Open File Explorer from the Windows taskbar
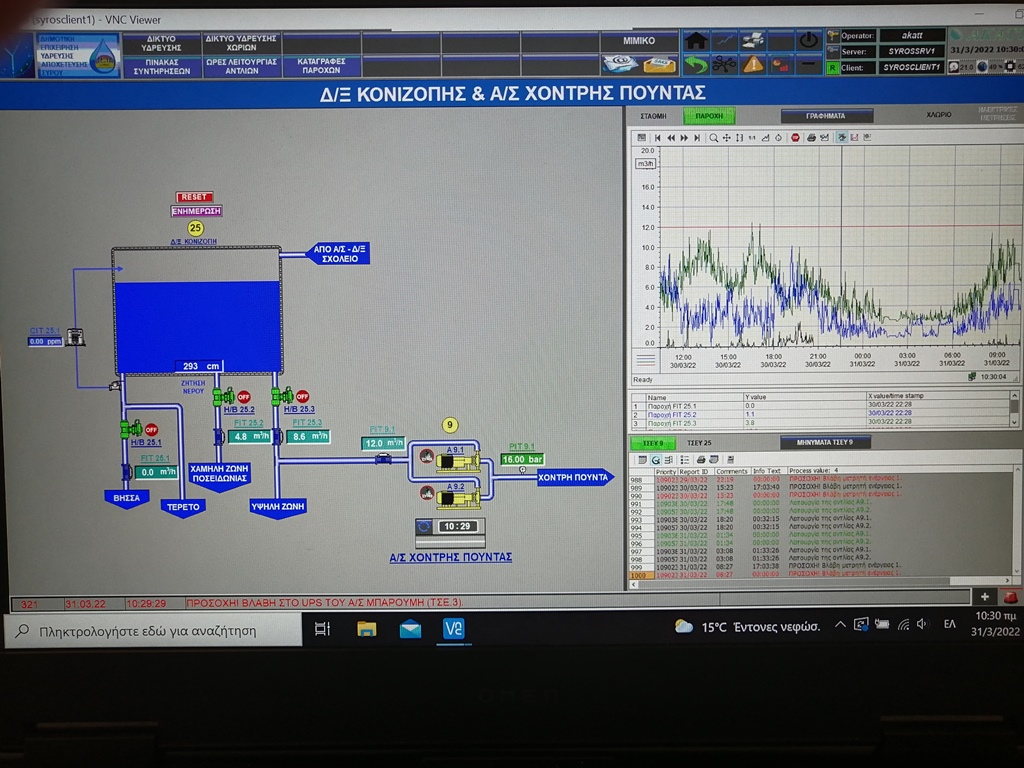Image resolution: width=1024 pixels, height=768 pixels. pos(366,629)
